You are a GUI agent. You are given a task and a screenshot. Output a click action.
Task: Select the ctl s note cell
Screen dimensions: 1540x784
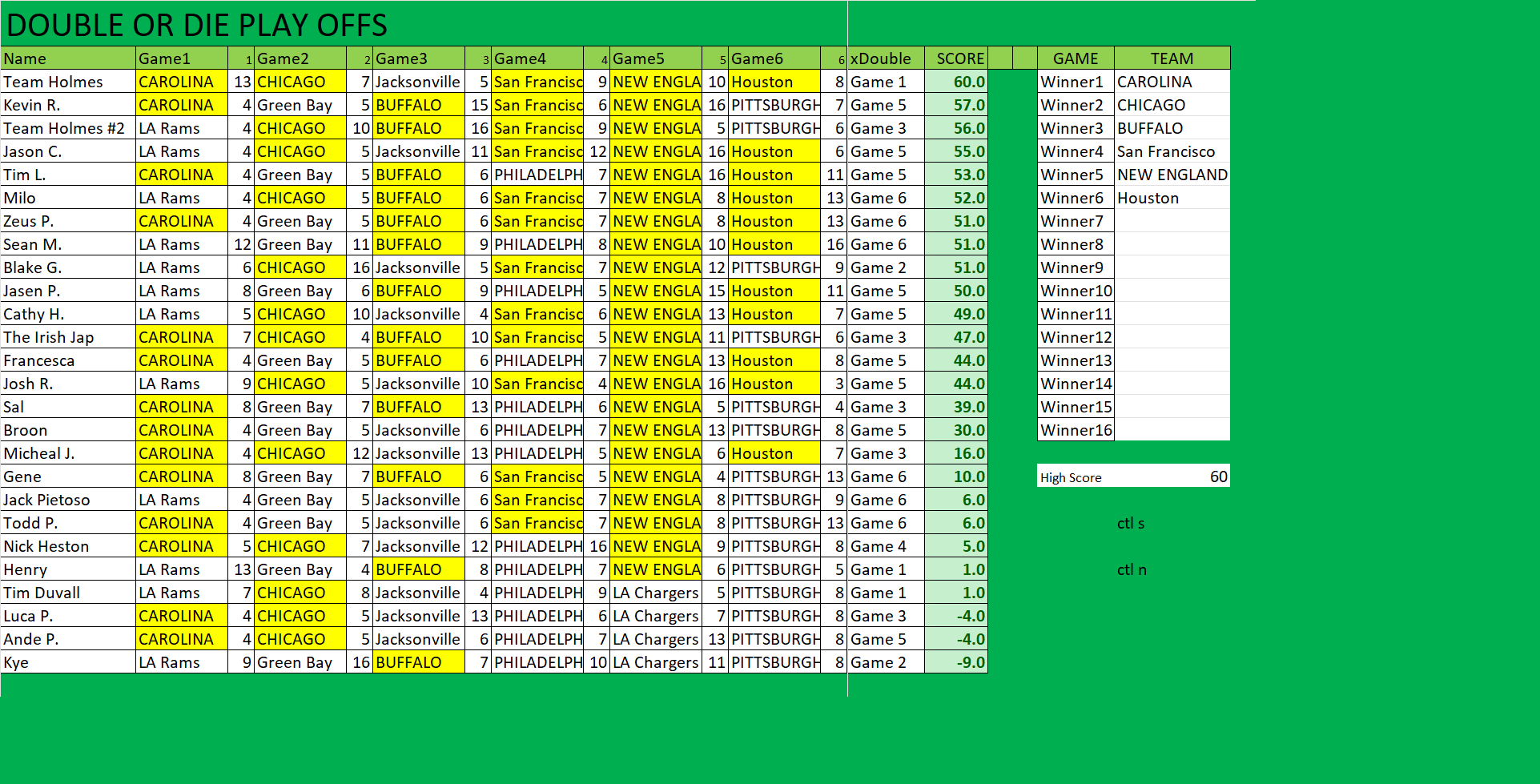pos(1131,523)
